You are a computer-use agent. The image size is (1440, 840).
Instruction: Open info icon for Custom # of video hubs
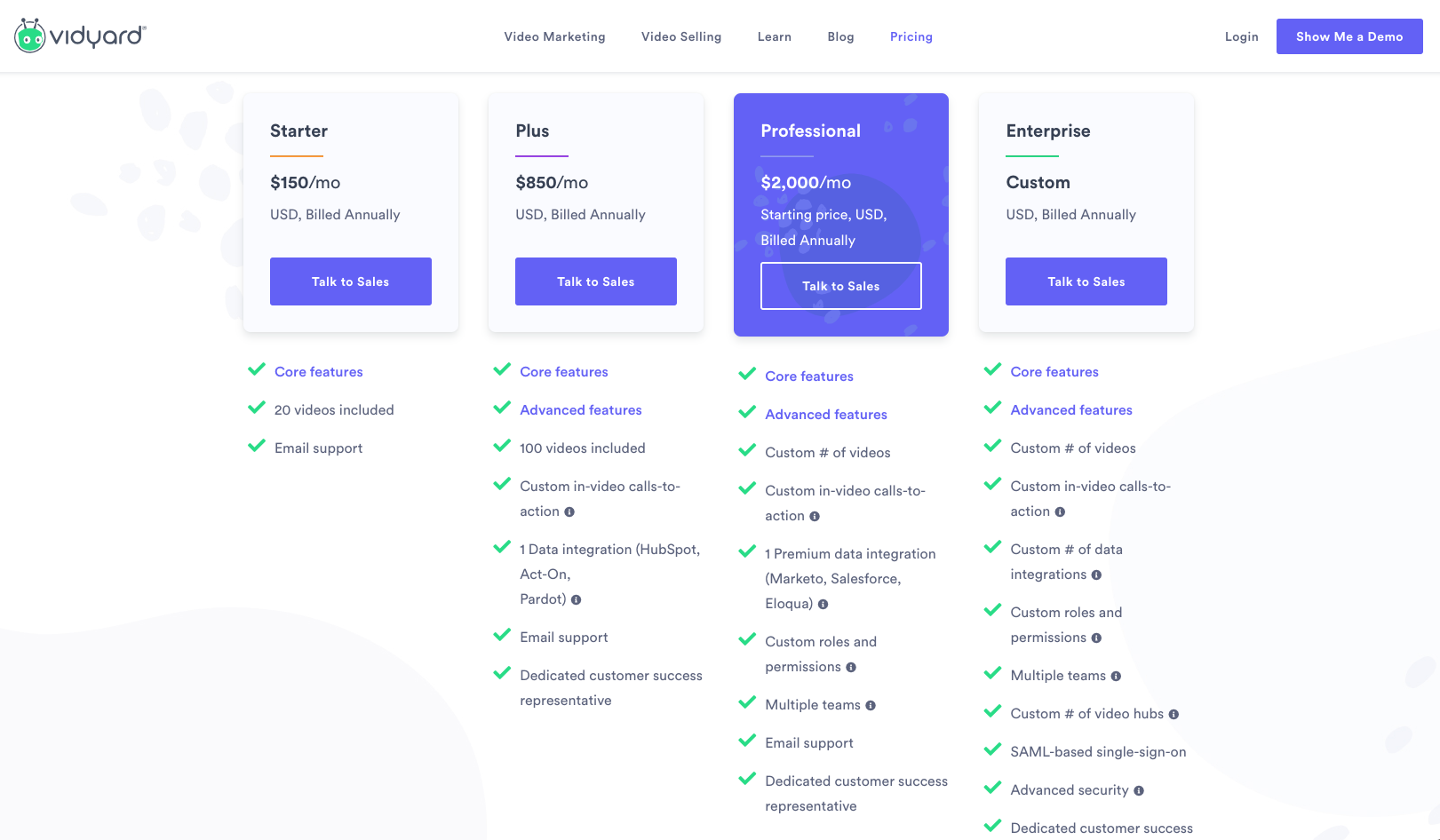tap(1173, 715)
